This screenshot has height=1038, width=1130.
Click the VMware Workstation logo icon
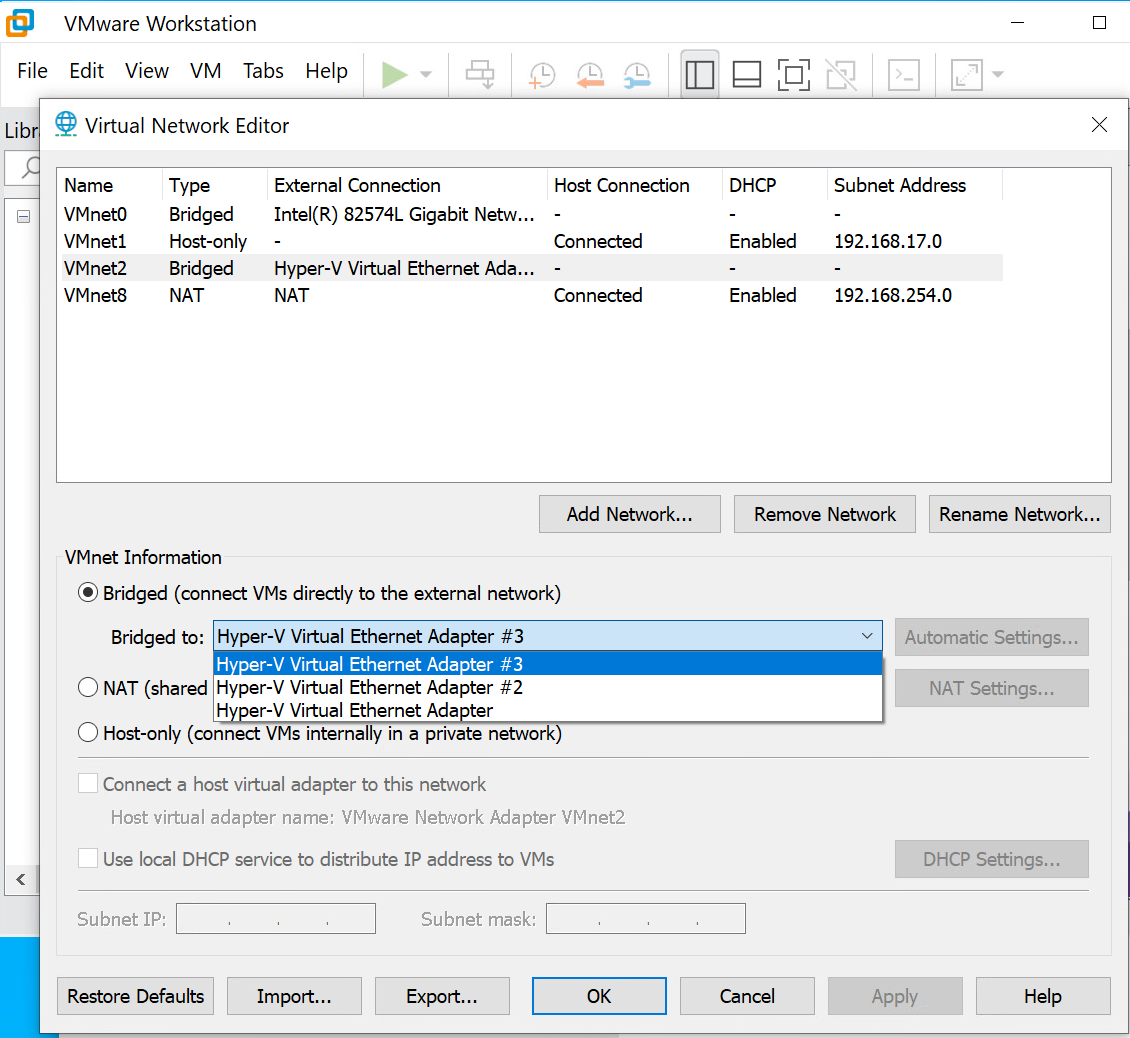[20, 22]
